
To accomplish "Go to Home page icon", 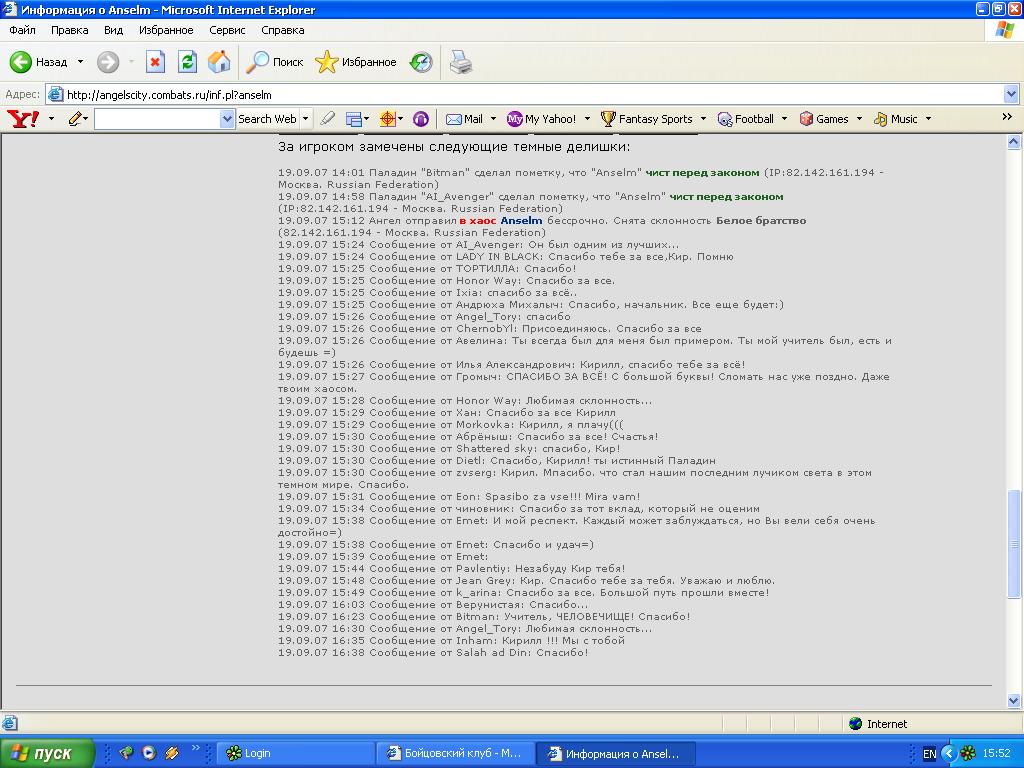I will pos(219,62).
